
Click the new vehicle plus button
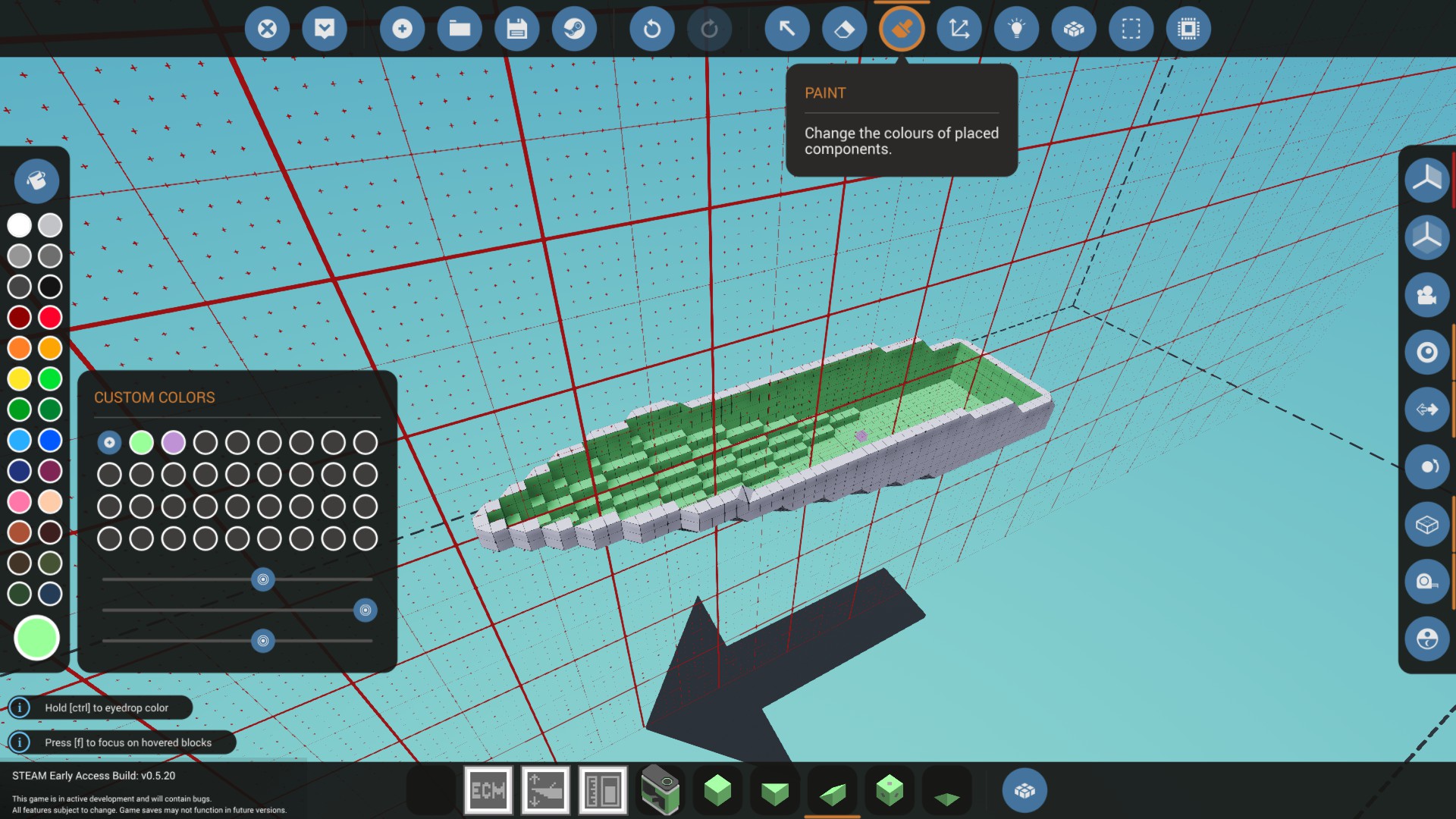tap(402, 30)
